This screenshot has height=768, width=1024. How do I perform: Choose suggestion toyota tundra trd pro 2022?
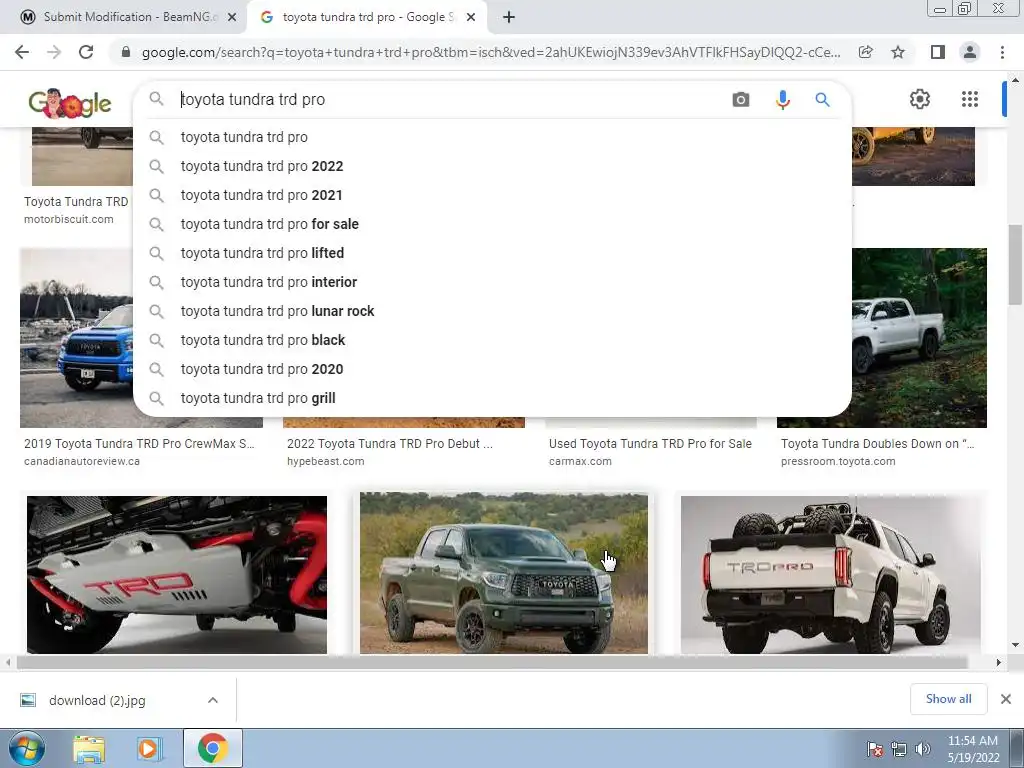(492, 166)
